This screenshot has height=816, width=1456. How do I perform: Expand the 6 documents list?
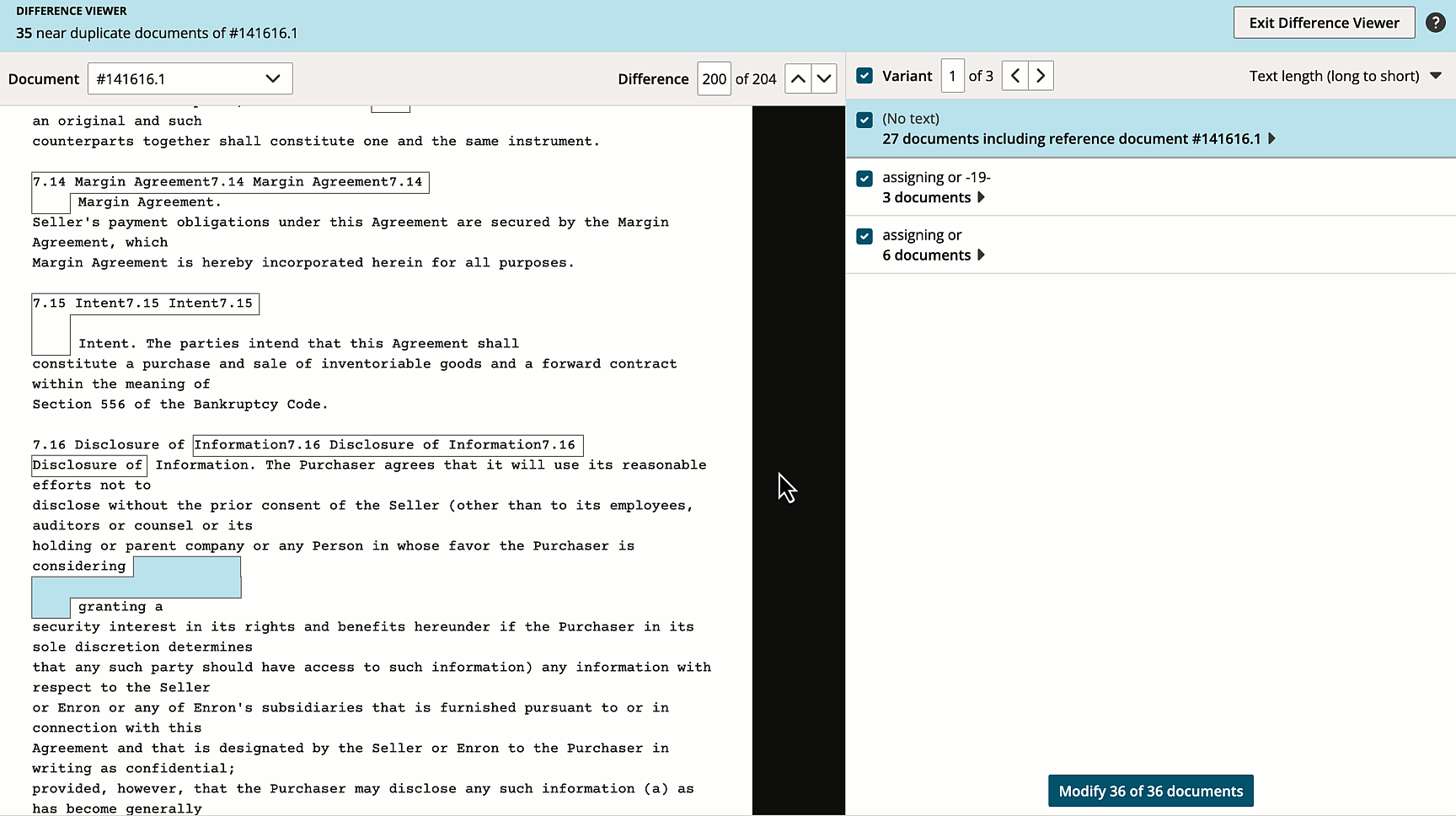[981, 255]
